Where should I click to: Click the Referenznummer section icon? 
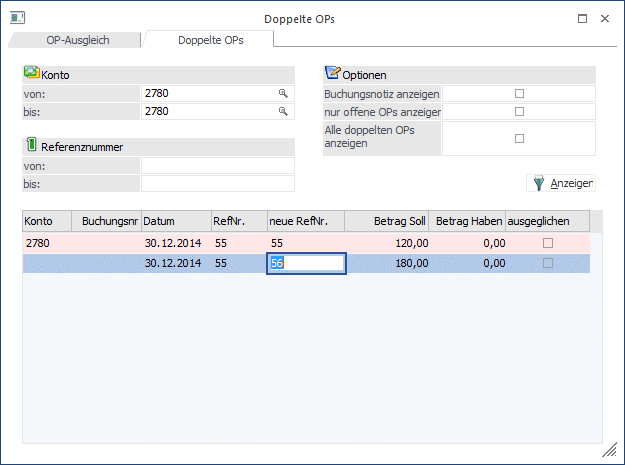point(31,146)
